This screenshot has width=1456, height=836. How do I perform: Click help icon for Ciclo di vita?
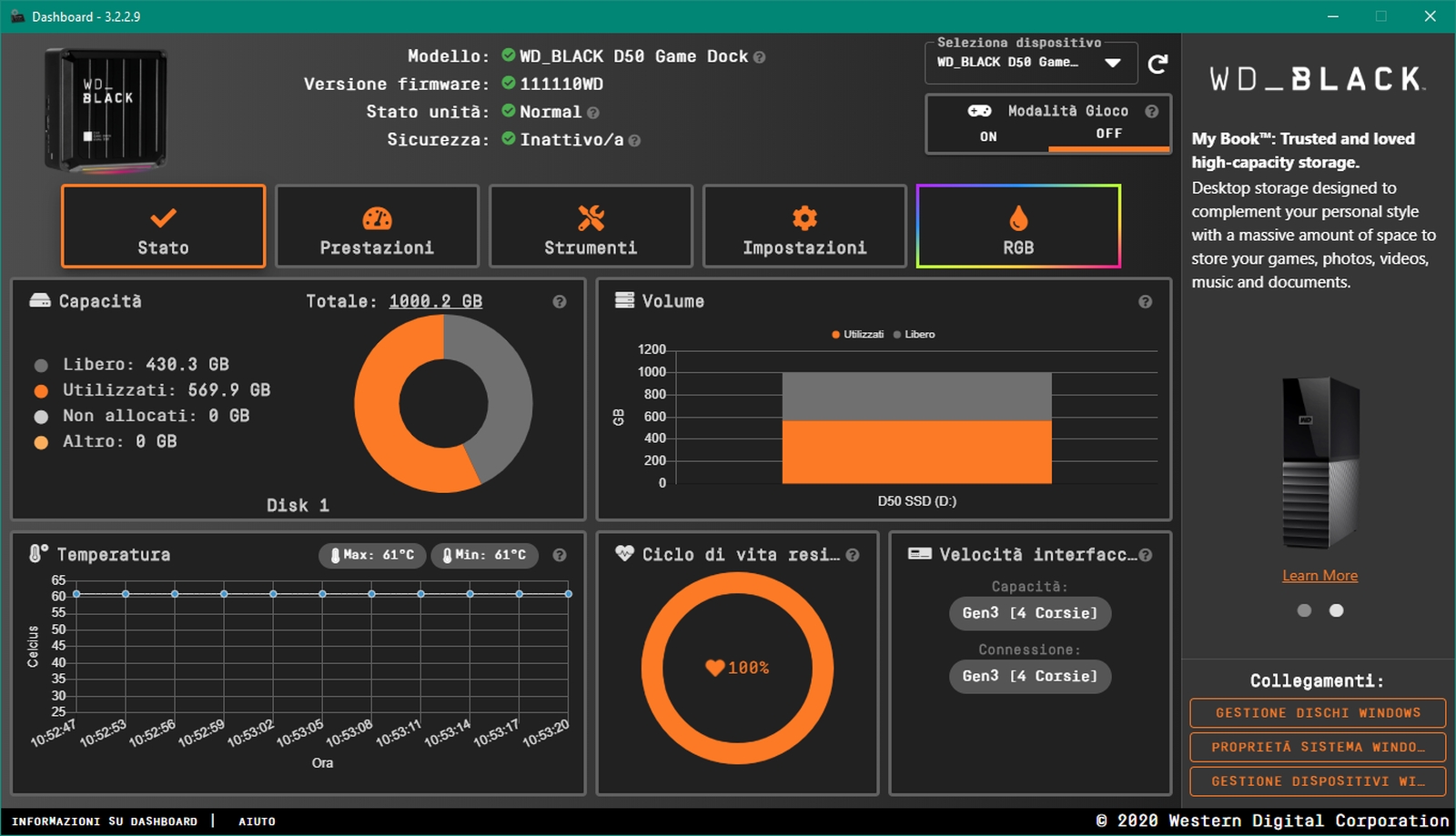[852, 555]
